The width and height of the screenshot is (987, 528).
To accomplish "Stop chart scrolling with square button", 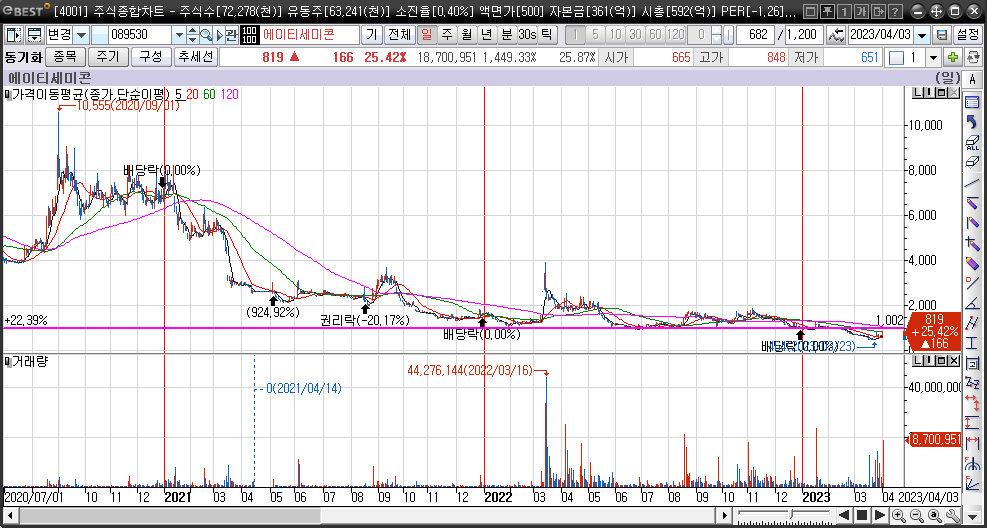I will point(862,515).
